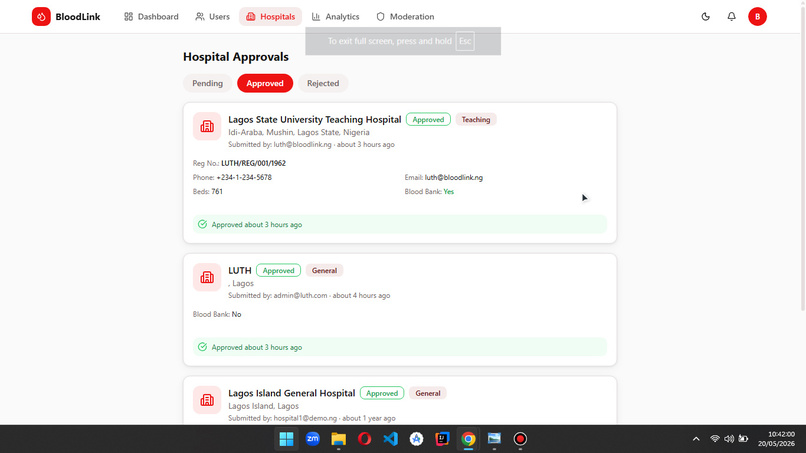Click the LUTH hospital card icon
The image size is (806, 453).
click(x=207, y=278)
